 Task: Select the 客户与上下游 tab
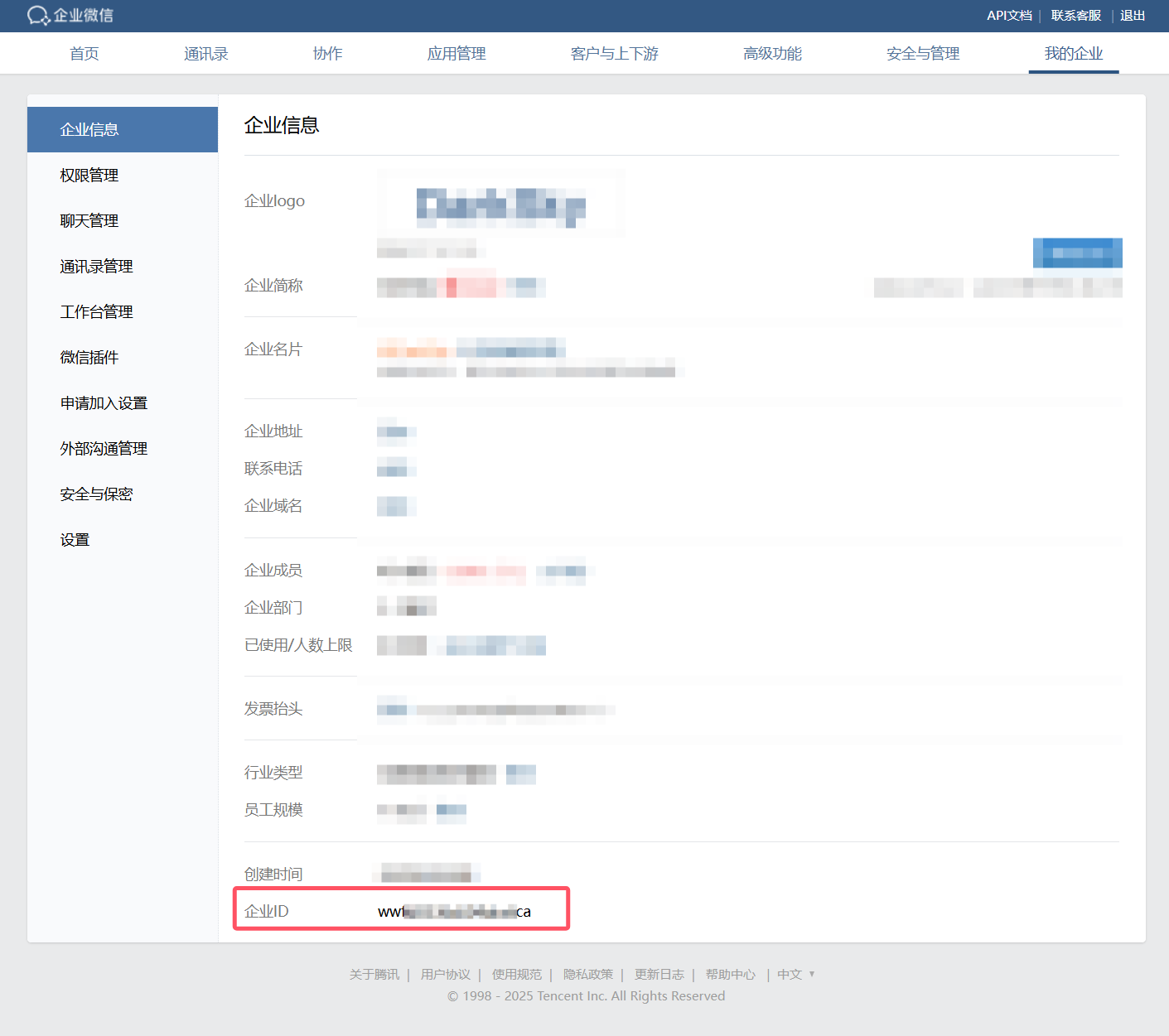(614, 54)
